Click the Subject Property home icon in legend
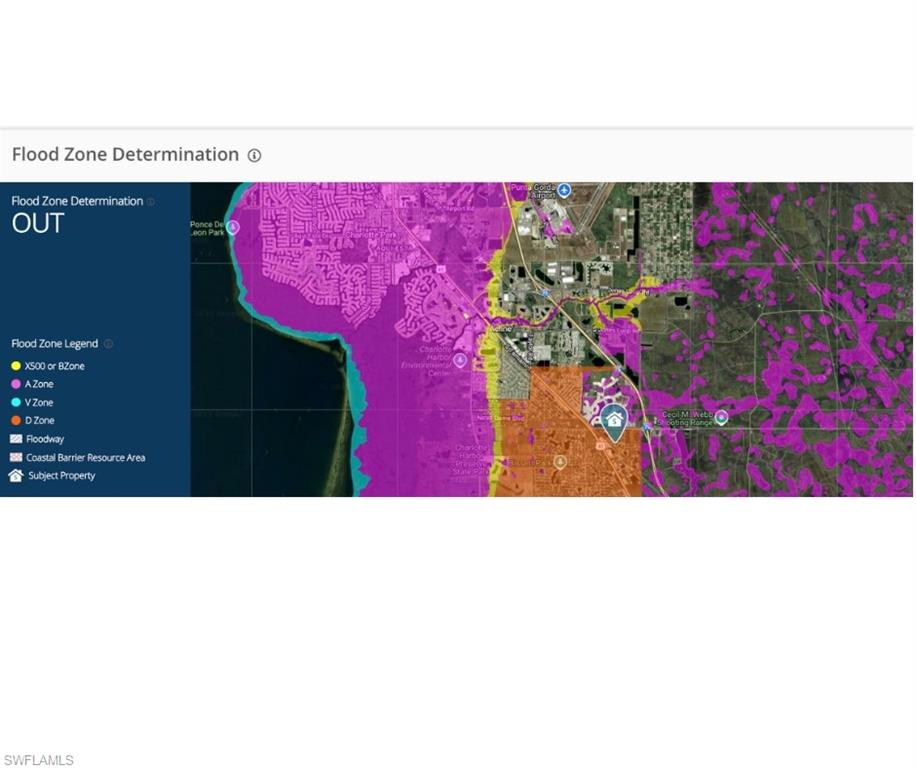This screenshot has width=916, height=768. [15, 475]
